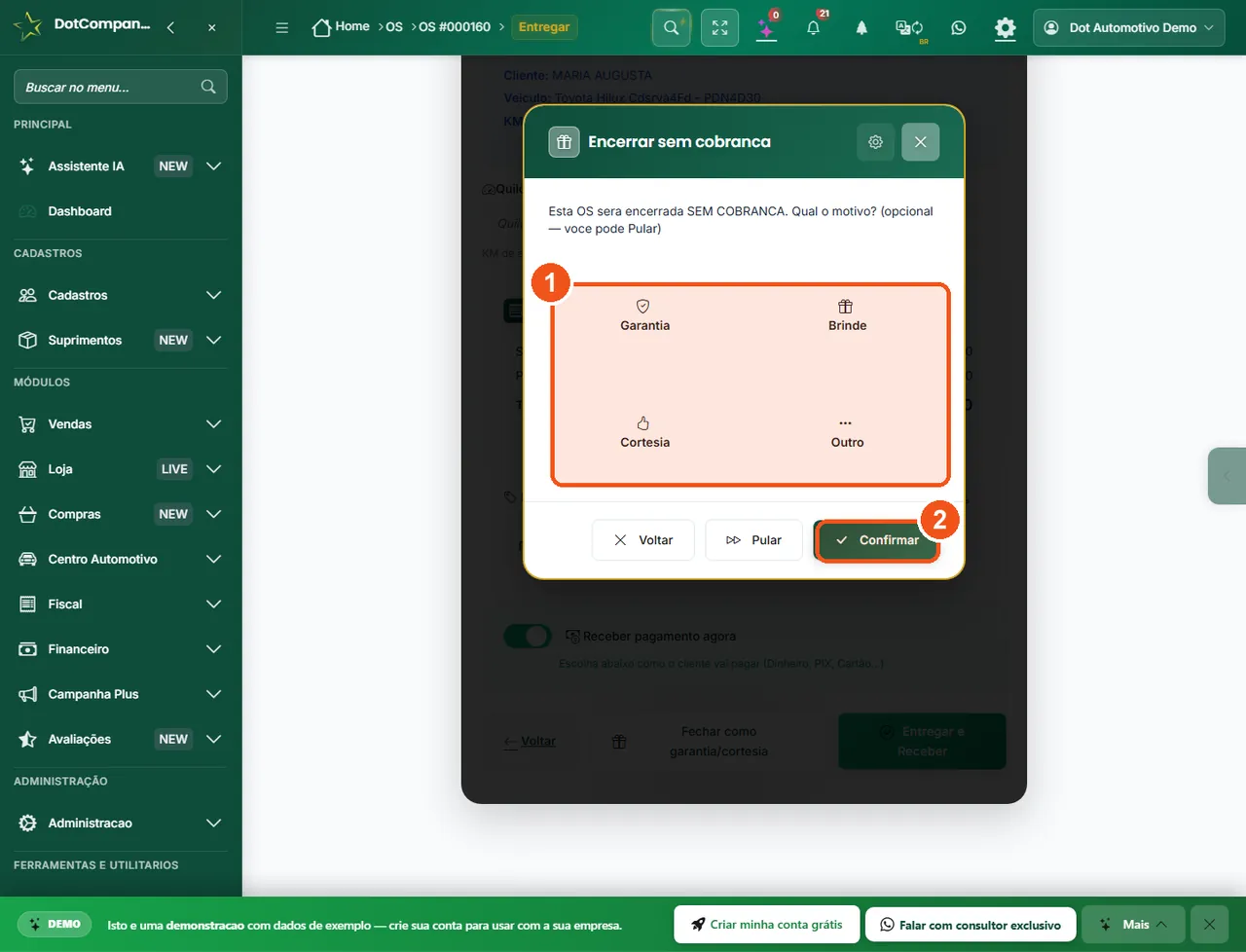
Task: Expand Assistente IA menu
Action: point(121,166)
